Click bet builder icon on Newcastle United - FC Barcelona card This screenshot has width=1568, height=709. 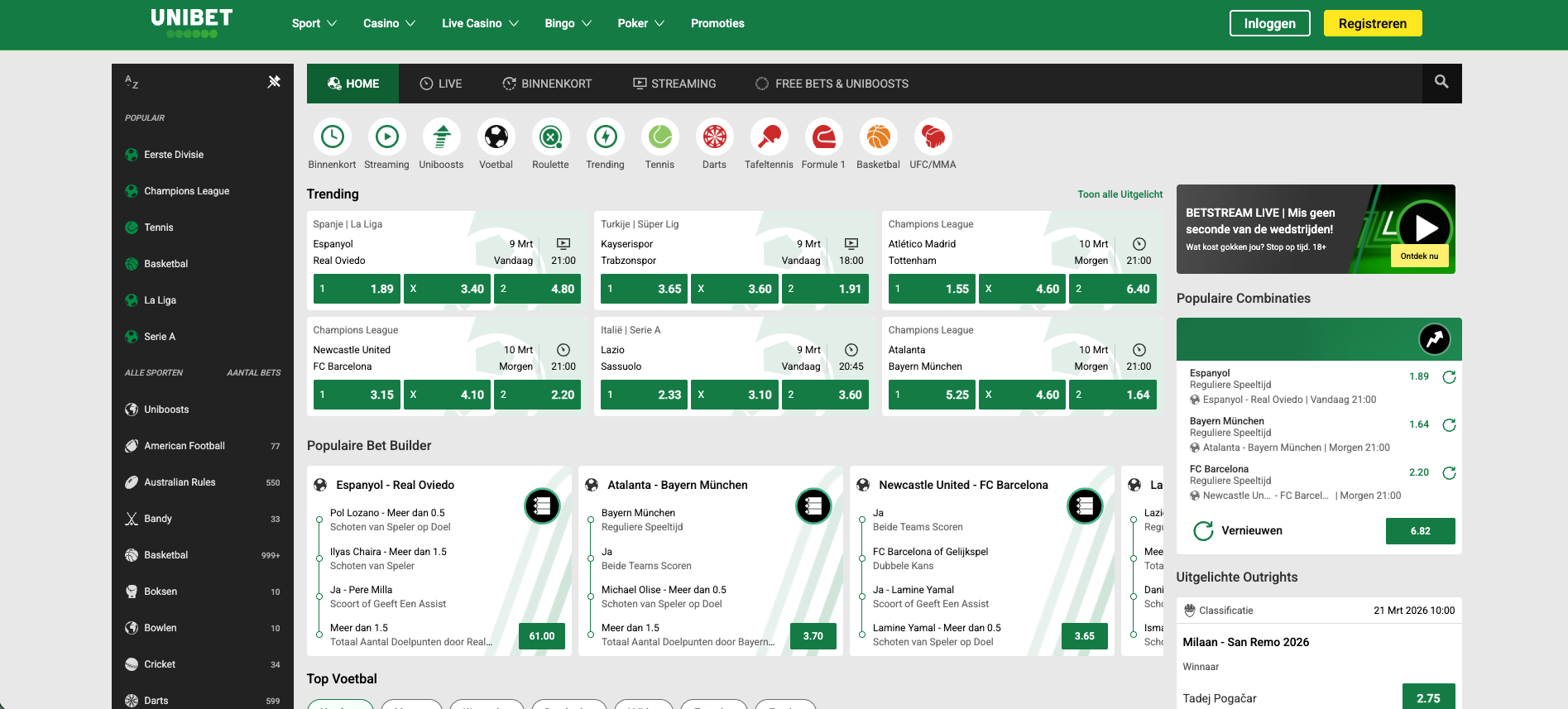1085,505
